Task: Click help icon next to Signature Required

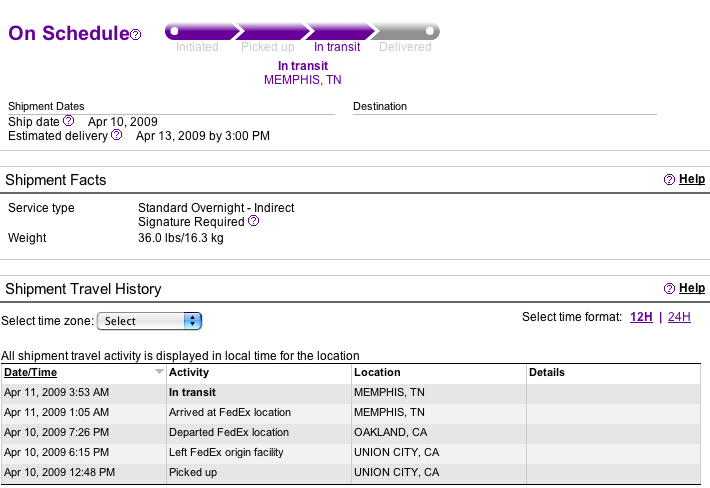Action: 254,221
